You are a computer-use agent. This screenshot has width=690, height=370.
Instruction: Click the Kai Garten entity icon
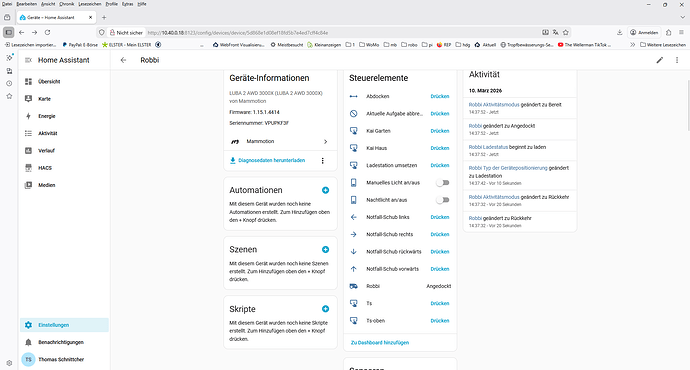click(353, 131)
